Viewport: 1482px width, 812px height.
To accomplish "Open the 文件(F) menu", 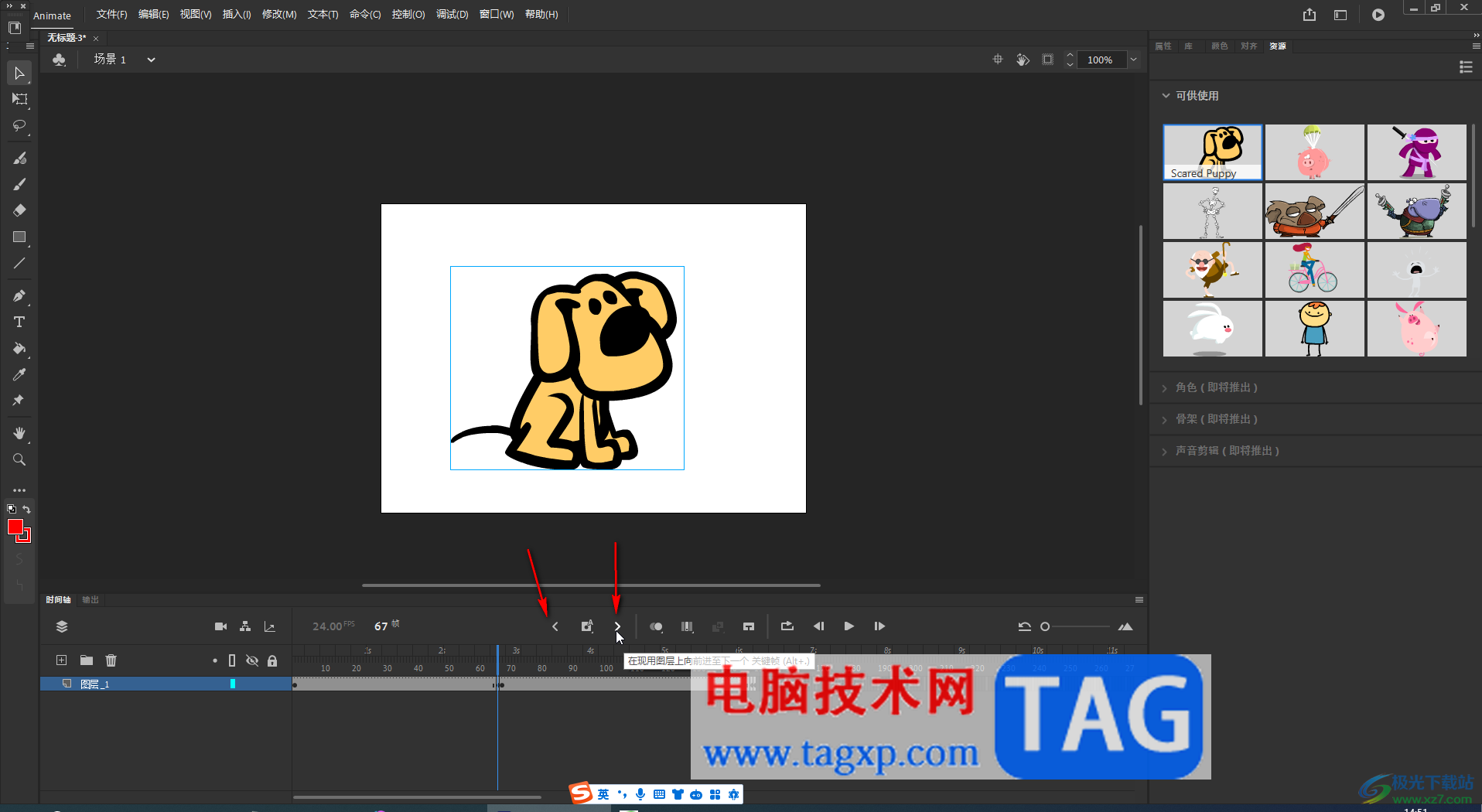I will [111, 15].
